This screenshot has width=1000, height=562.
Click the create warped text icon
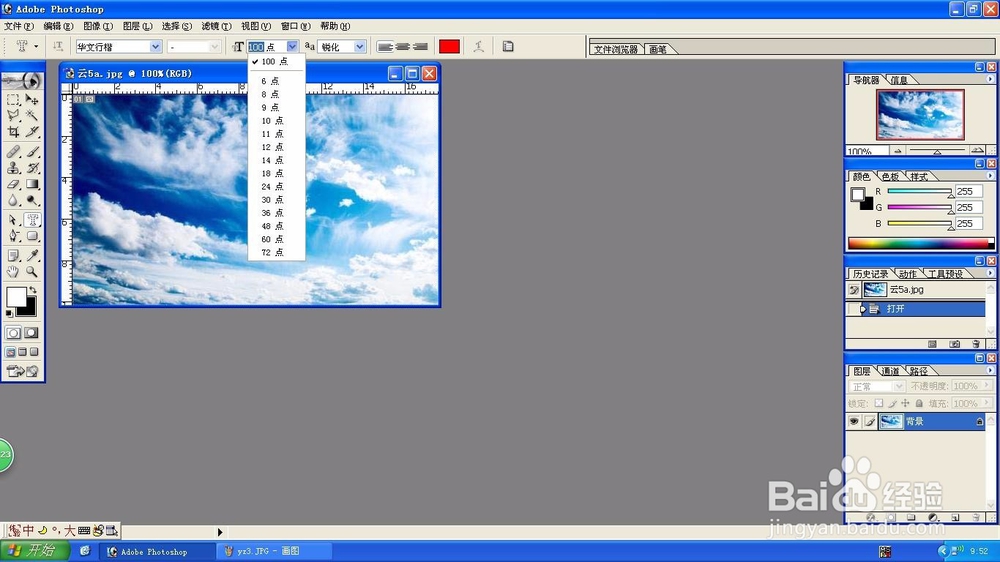[x=479, y=47]
